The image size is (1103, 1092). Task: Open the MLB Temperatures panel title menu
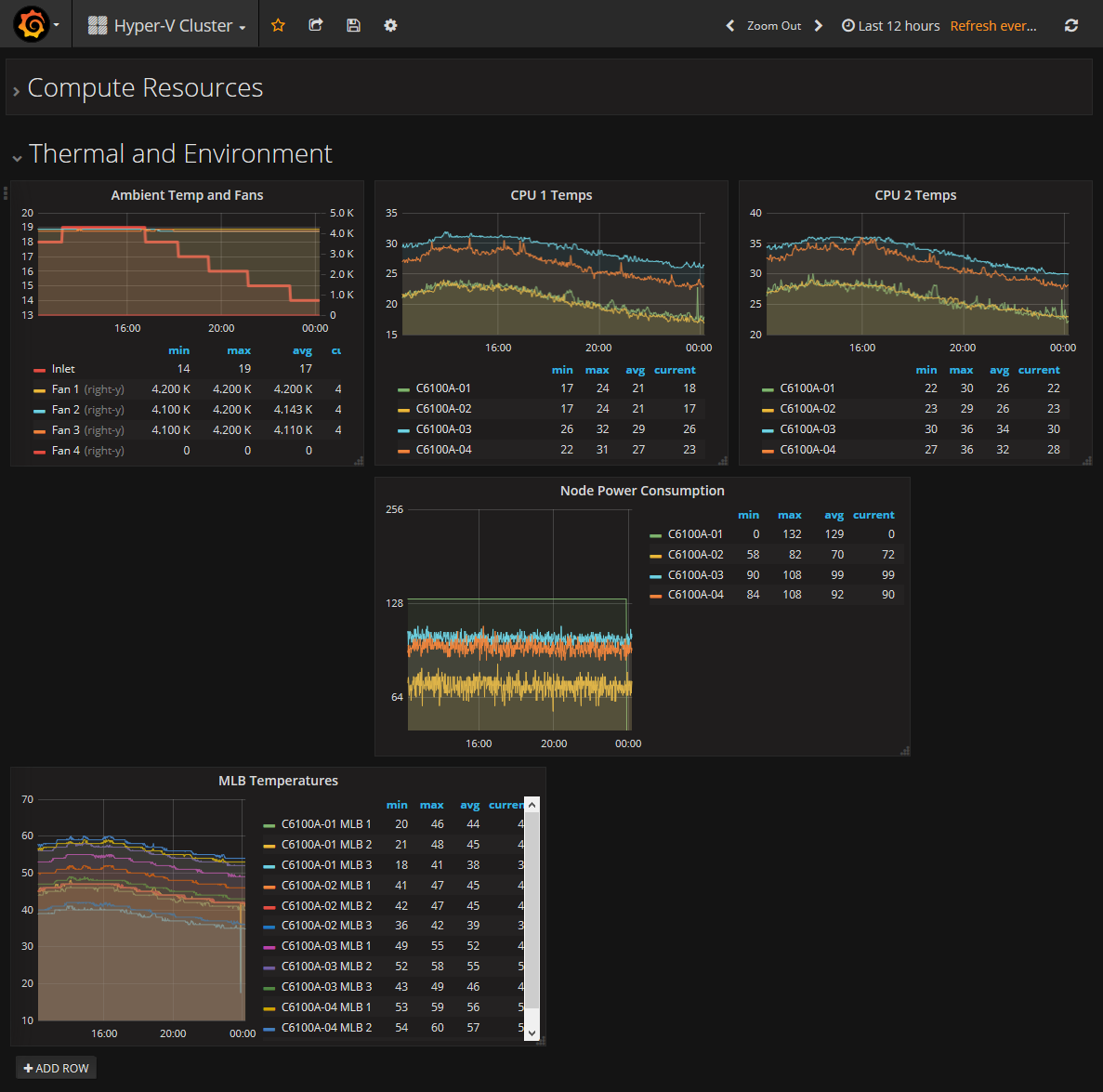(278, 781)
